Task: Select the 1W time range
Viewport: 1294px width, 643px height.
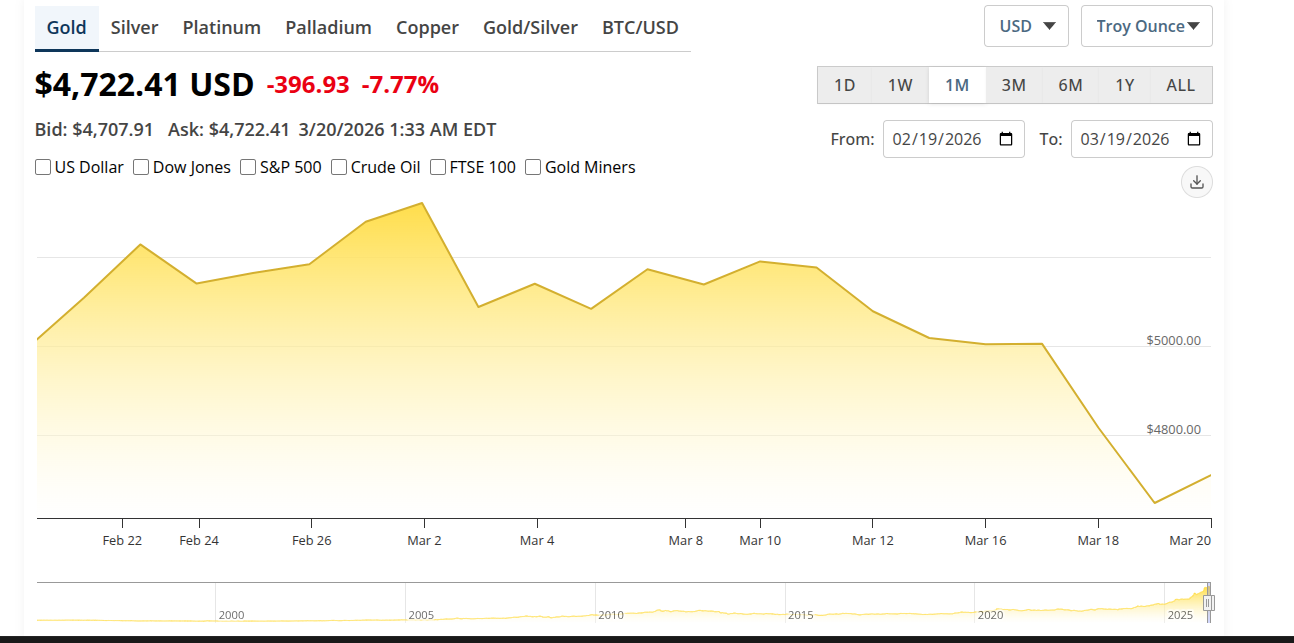Action: pos(900,85)
